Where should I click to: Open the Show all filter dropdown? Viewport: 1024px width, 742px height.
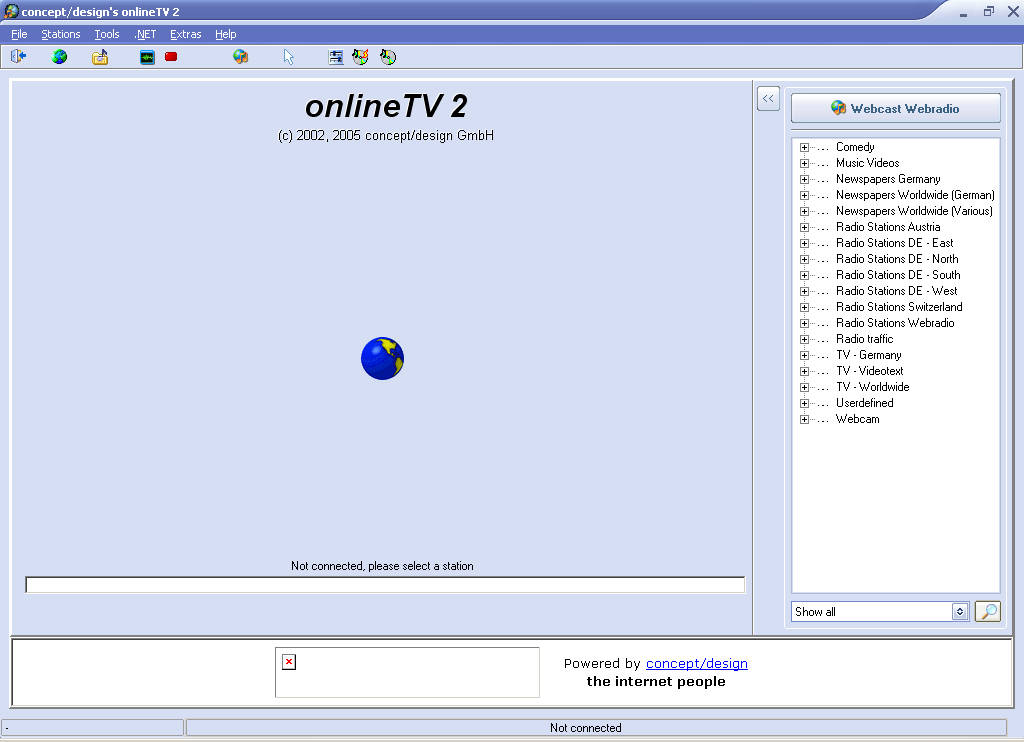point(960,611)
